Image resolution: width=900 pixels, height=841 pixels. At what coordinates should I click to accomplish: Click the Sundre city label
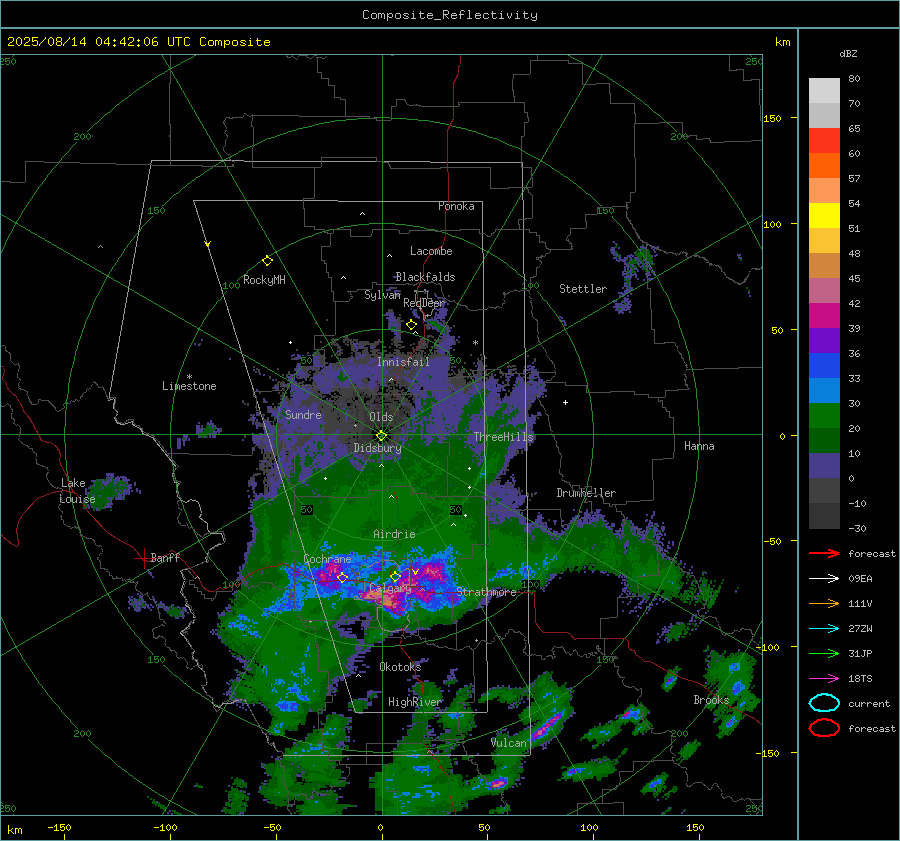point(303,414)
